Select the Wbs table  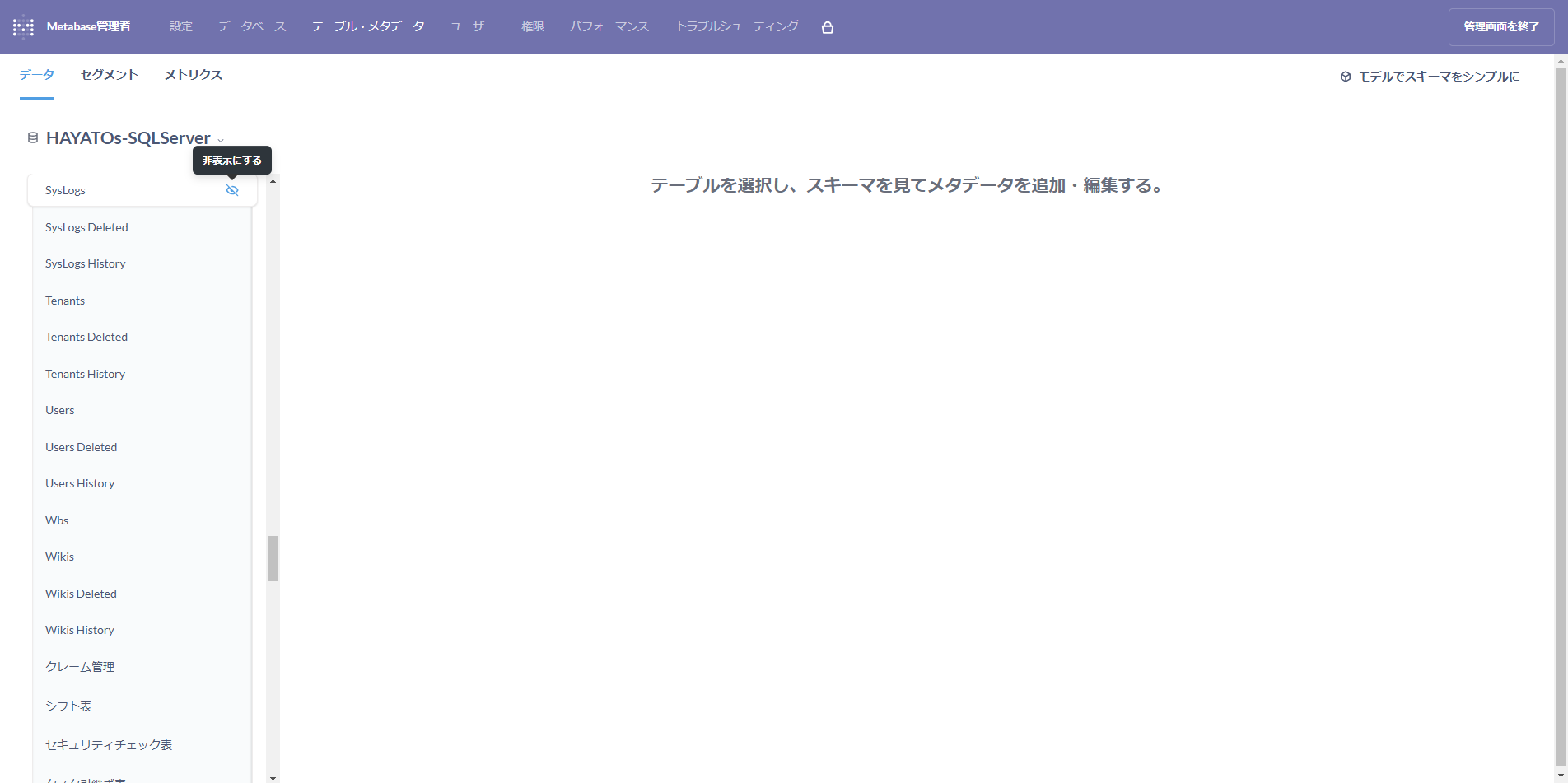click(142, 520)
